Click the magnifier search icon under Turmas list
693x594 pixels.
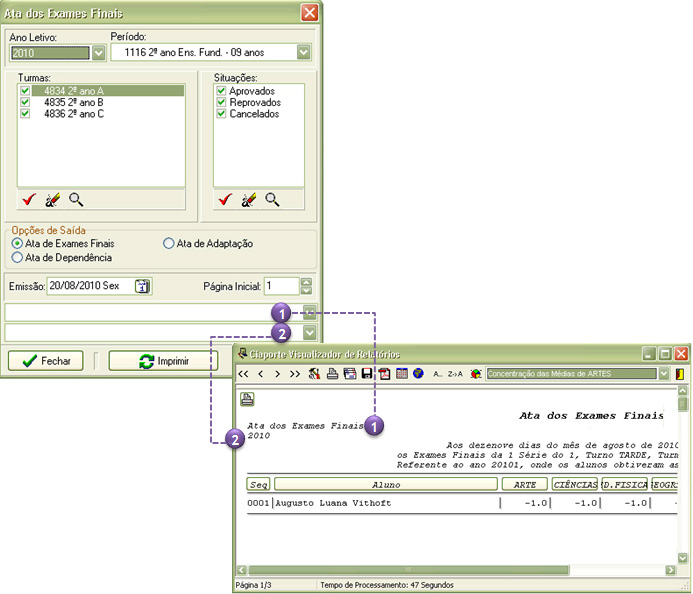click(x=76, y=200)
